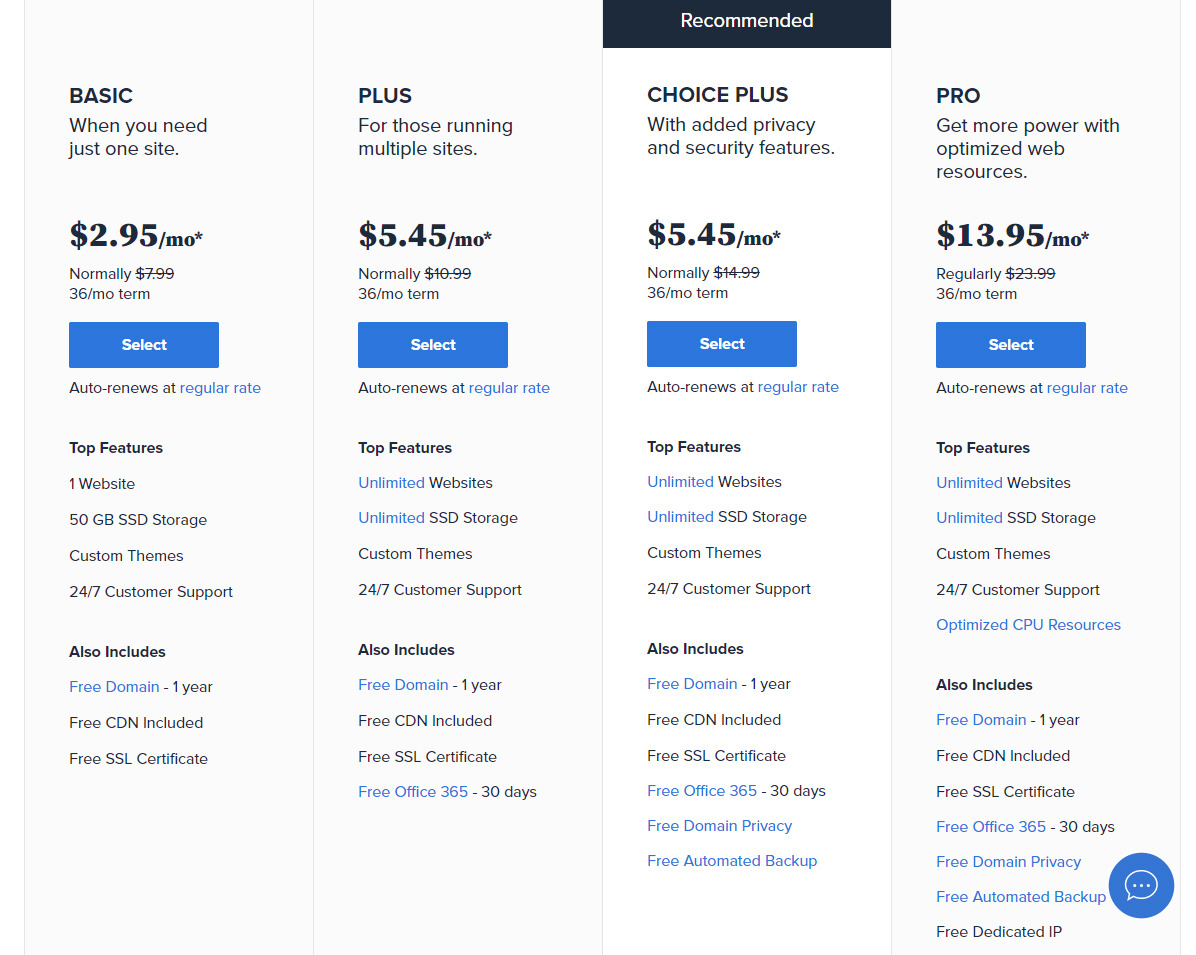Open Free Office 365 details in PRO column
This screenshot has height=955, width=1196.
tap(991, 826)
